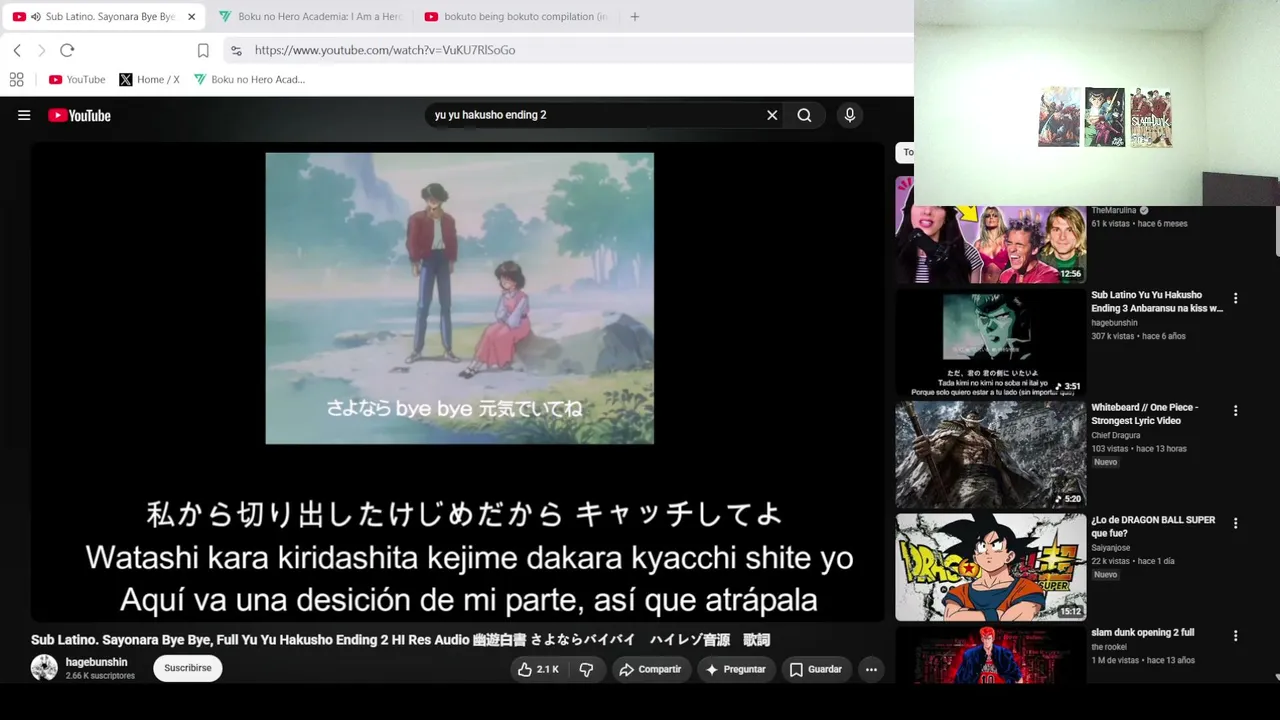Viewport: 1280px width, 720px height.
Task: Open the YouTube guide hamburger menu
Action: tap(24, 115)
